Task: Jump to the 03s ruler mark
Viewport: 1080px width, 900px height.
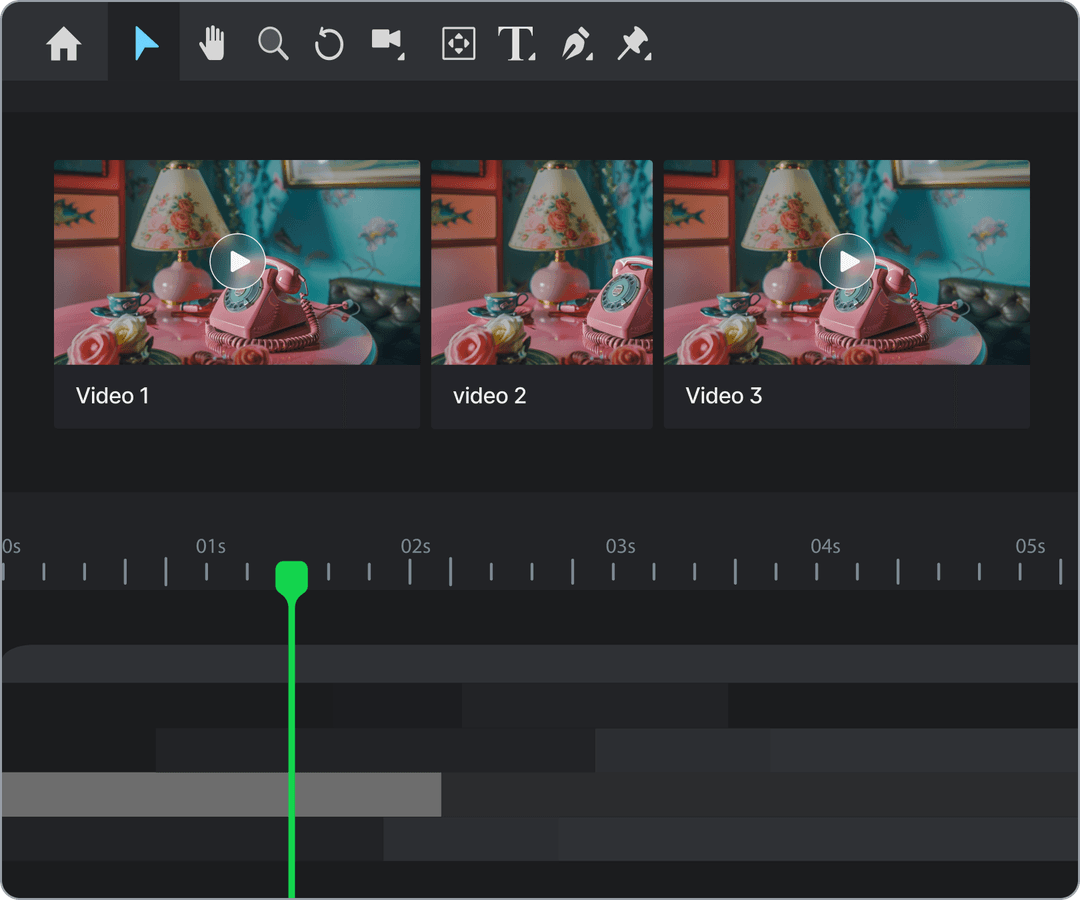Action: [620, 546]
